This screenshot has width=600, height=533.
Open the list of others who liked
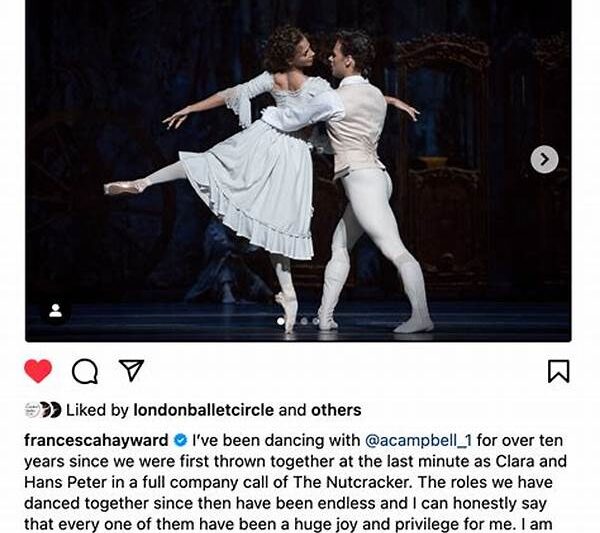tap(336, 410)
